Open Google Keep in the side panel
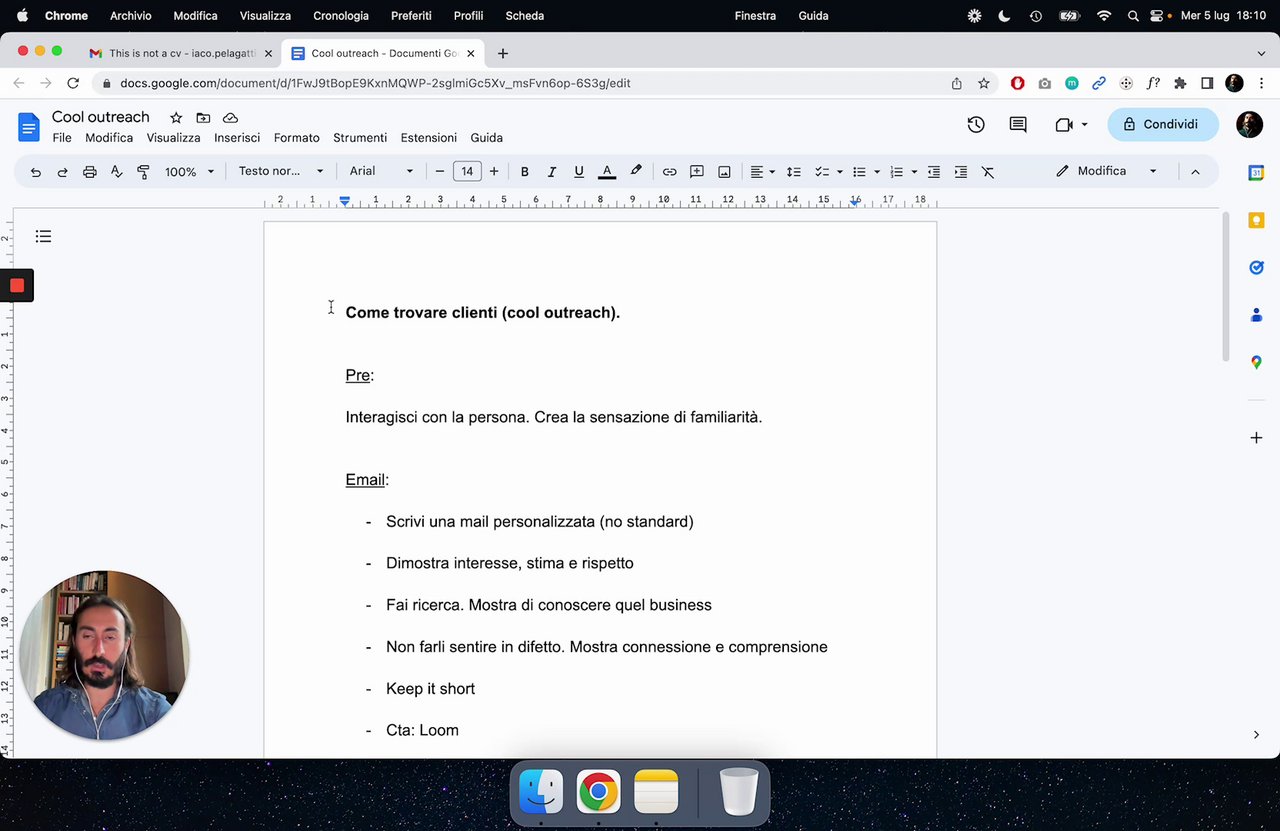The width and height of the screenshot is (1280, 831). tap(1256, 220)
